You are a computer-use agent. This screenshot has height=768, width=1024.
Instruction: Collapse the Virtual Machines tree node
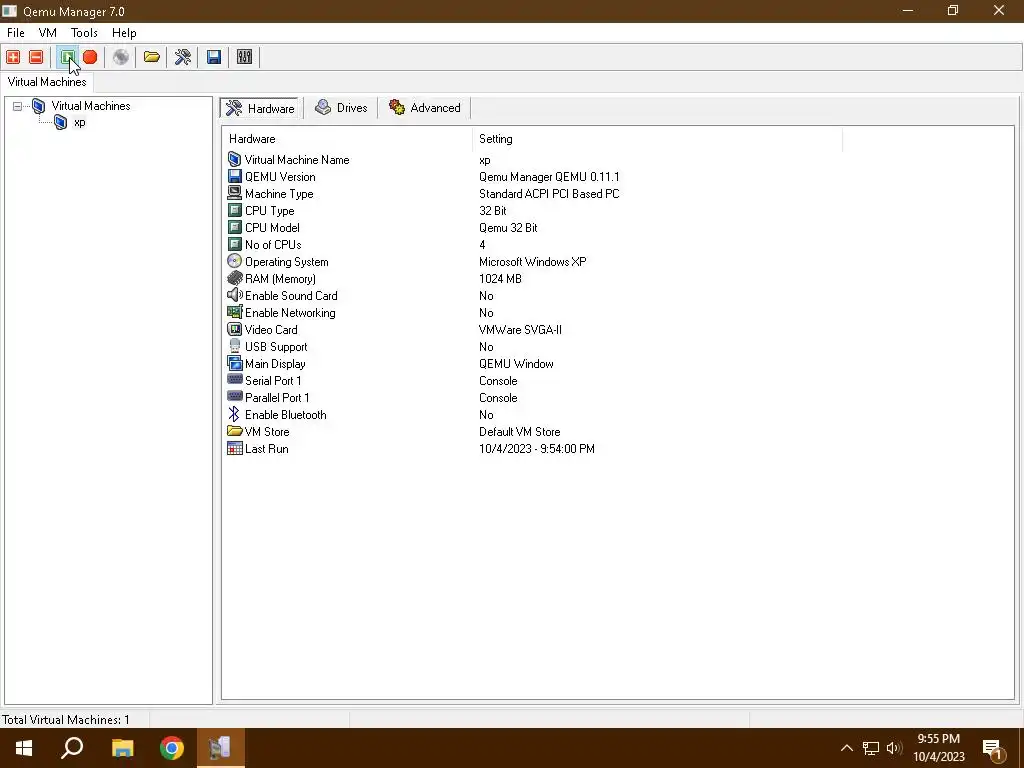click(18, 106)
